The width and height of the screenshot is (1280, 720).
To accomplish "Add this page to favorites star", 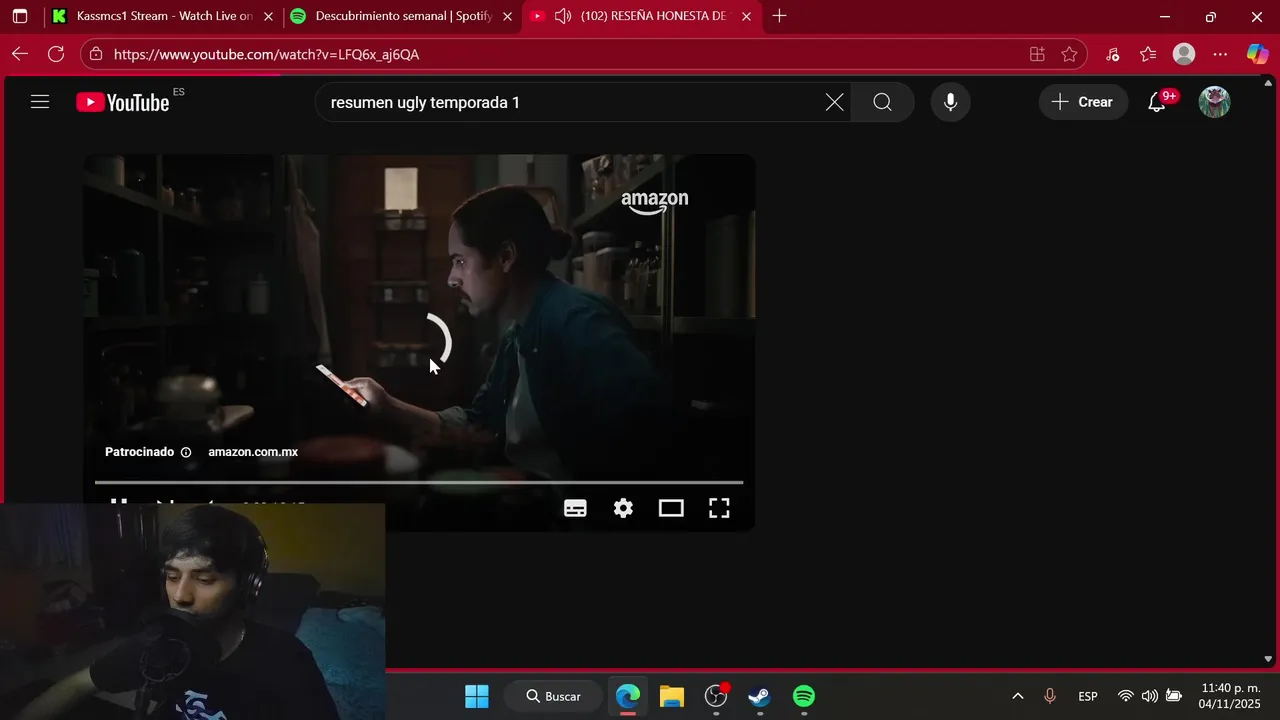I will 1069,54.
